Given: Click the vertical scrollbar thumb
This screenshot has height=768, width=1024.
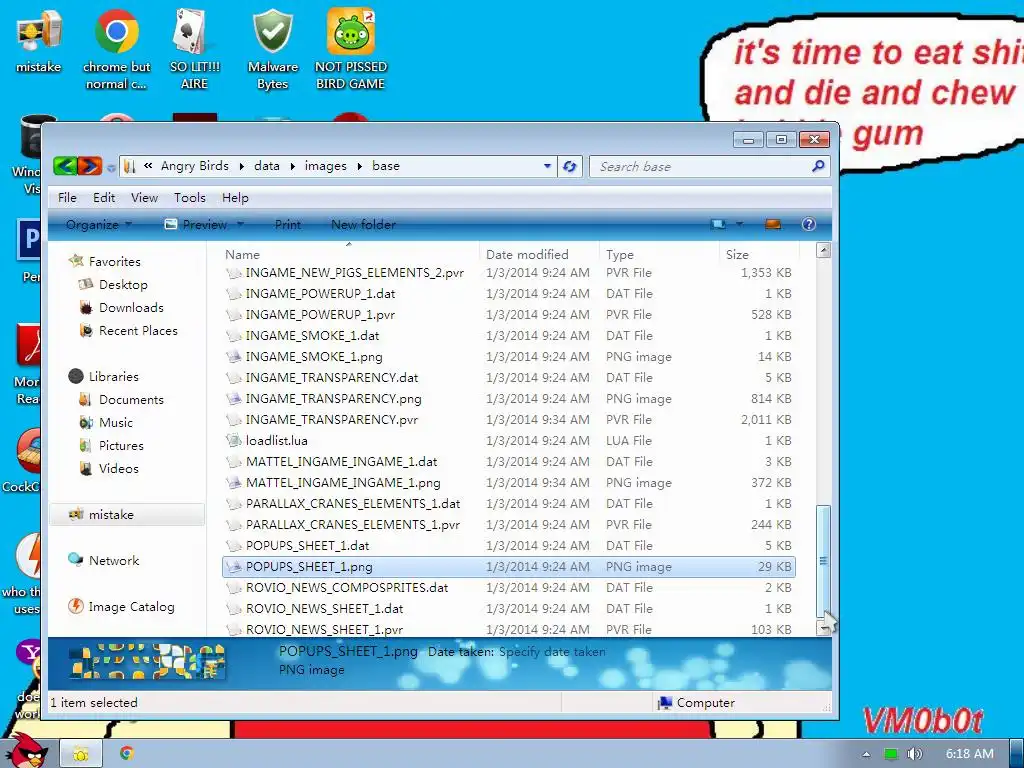Looking at the screenshot, I should click(x=824, y=561).
